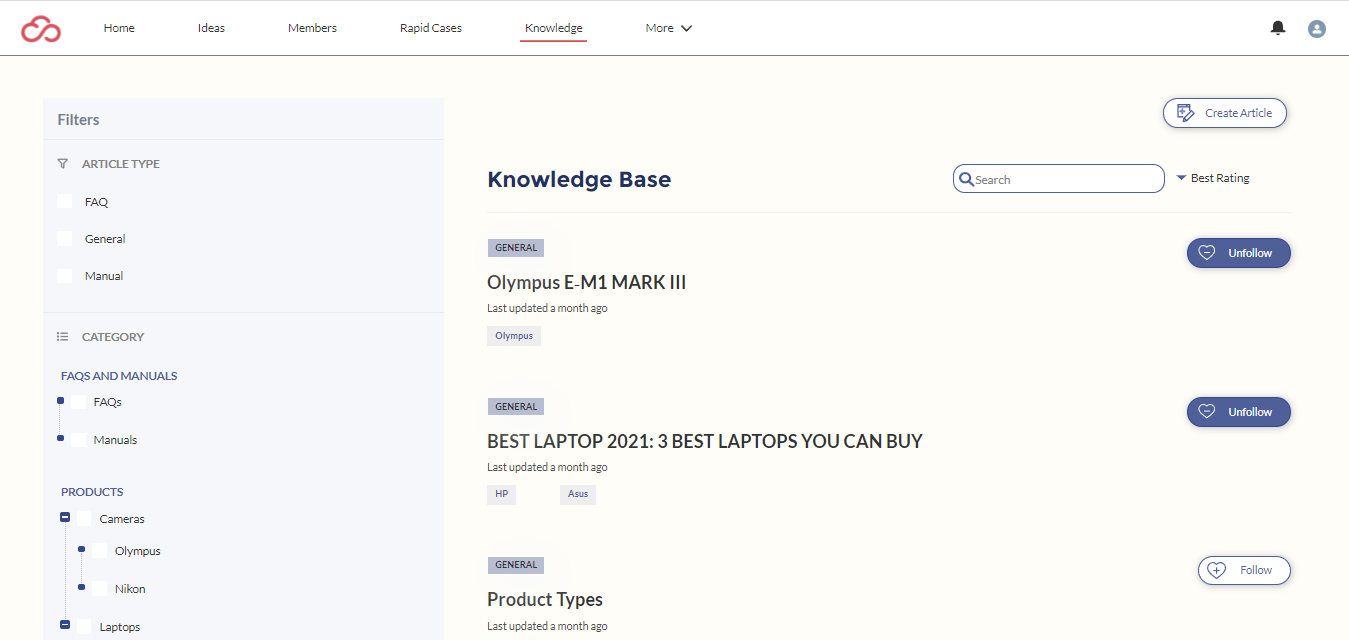
Task: Open the Rapid Cases tab
Action: [431, 28]
